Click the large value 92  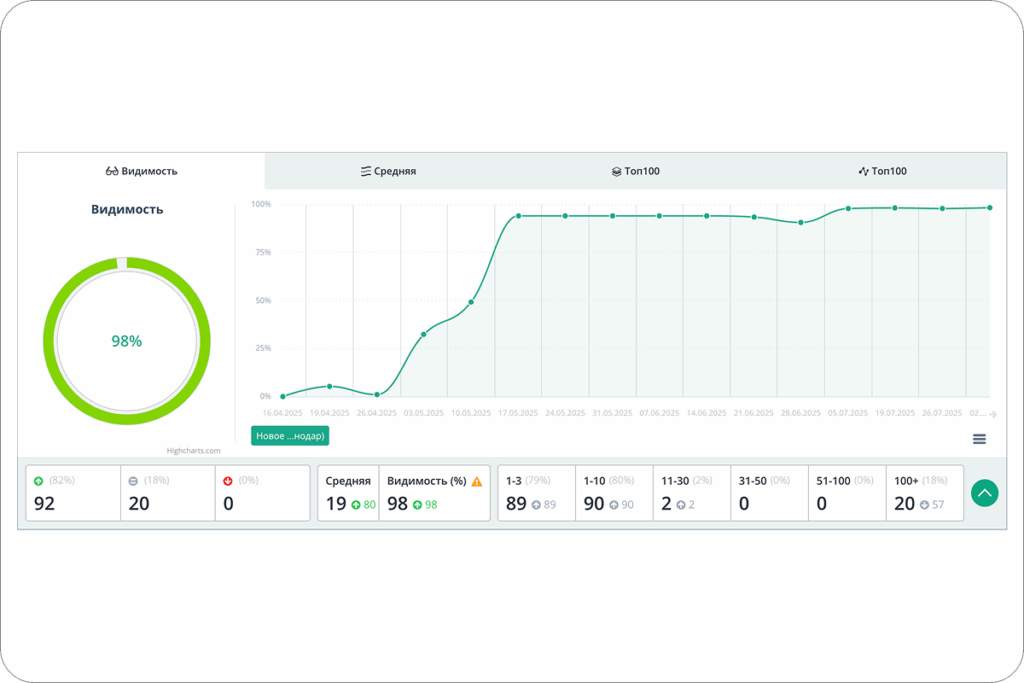coord(44,503)
